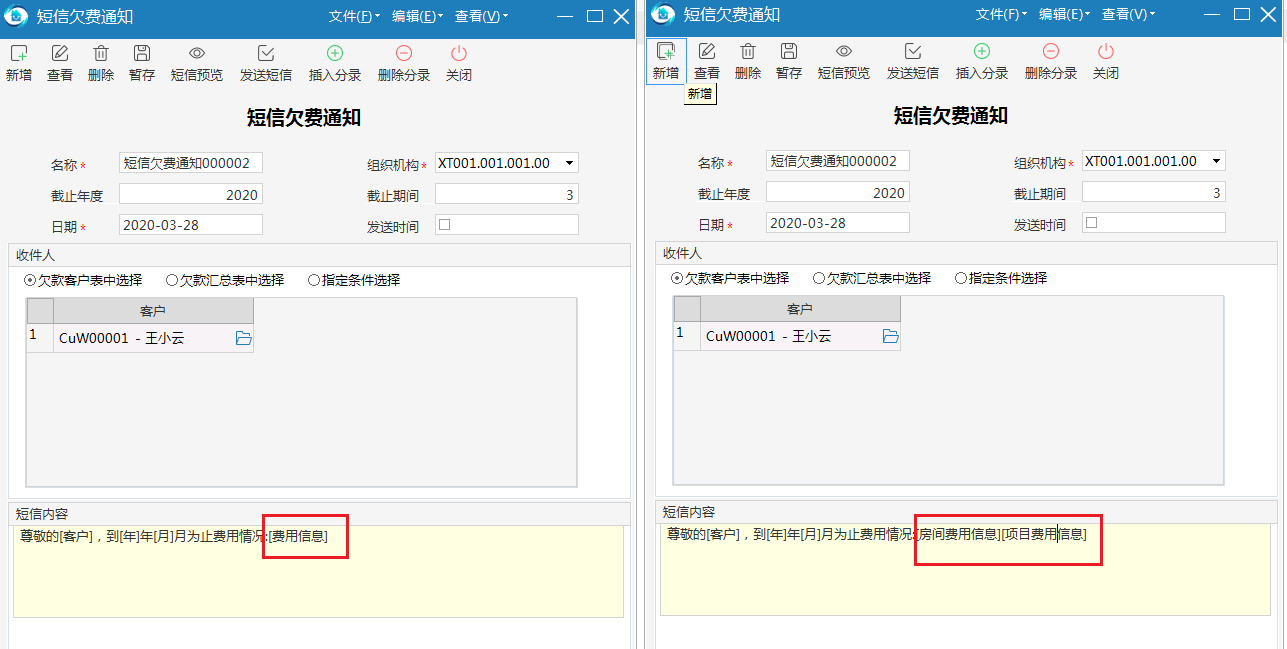
Task: Select row number 1 in left window grid
Action: click(x=40, y=338)
